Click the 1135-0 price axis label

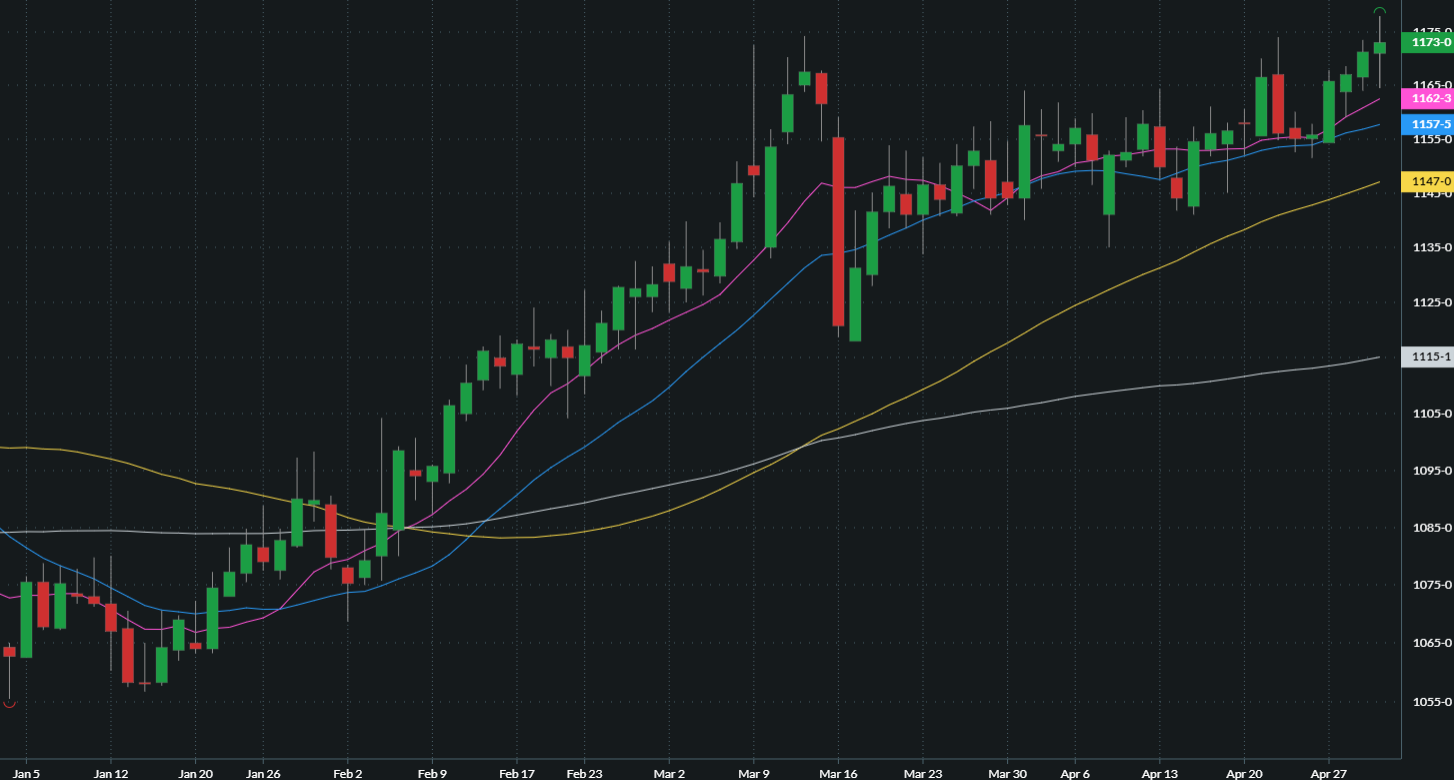pos(1432,247)
